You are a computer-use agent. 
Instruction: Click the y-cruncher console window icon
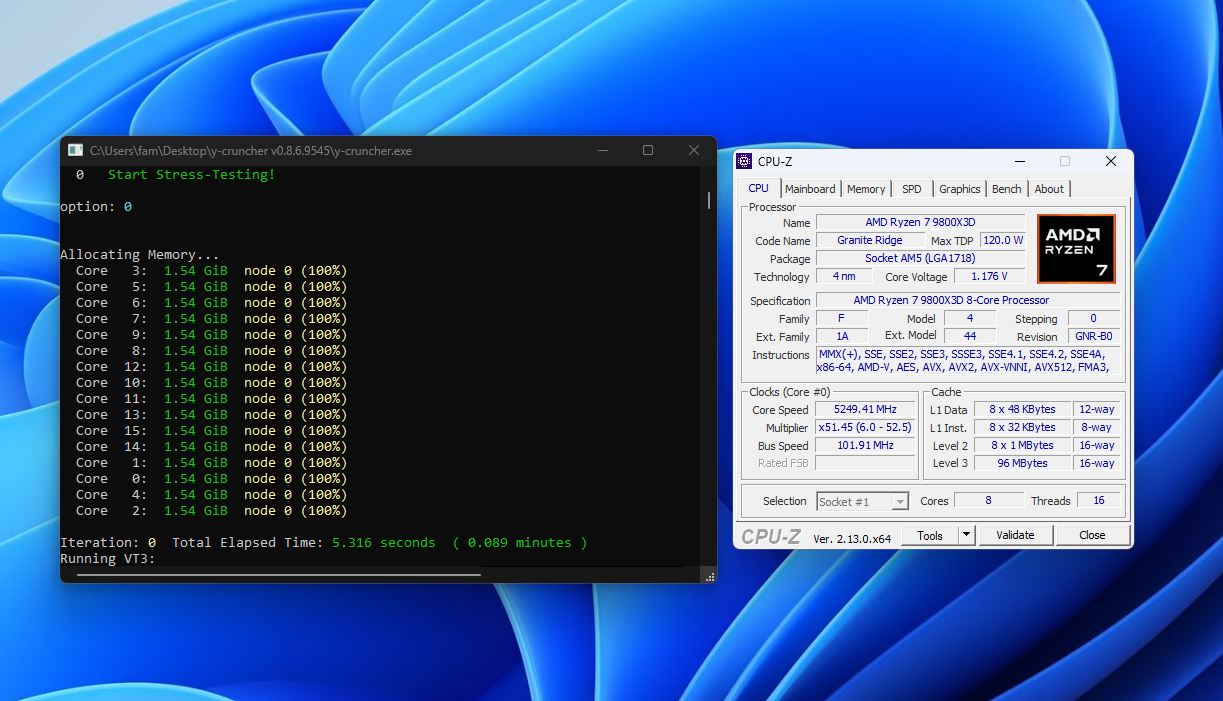coord(75,150)
